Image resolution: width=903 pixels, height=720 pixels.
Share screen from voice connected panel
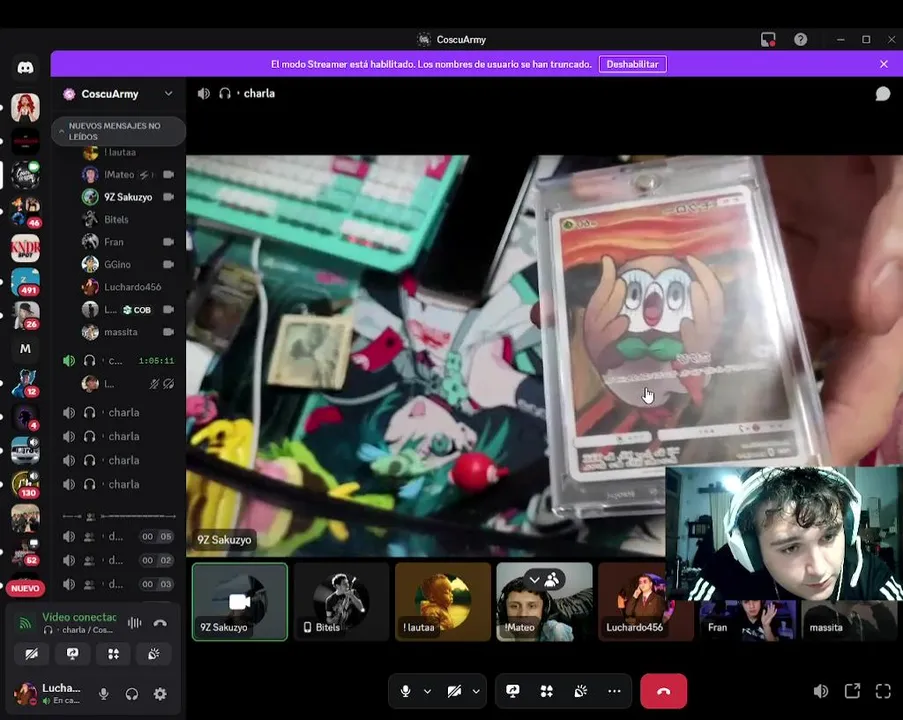[73, 654]
